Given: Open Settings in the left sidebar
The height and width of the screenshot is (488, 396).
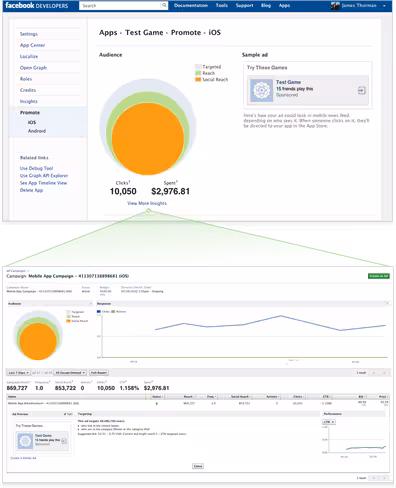Looking at the screenshot, I should 29,34.
